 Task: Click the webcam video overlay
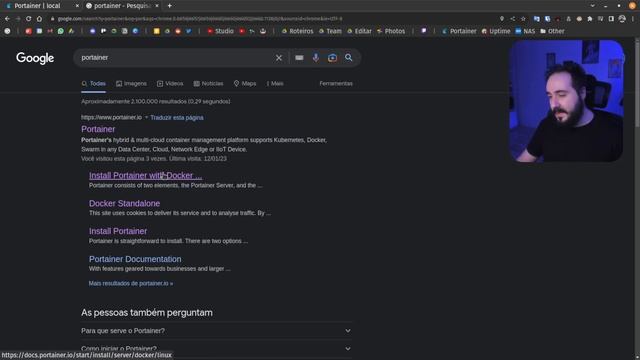point(566,101)
